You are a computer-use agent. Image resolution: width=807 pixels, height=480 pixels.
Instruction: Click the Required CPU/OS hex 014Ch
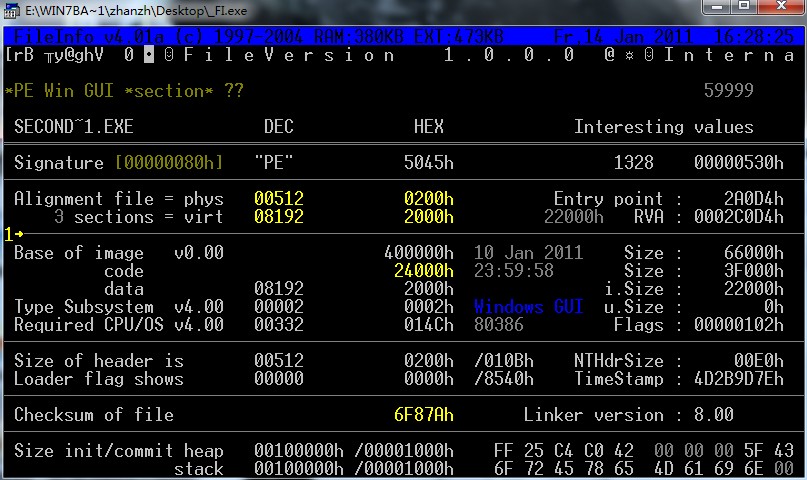(x=429, y=325)
